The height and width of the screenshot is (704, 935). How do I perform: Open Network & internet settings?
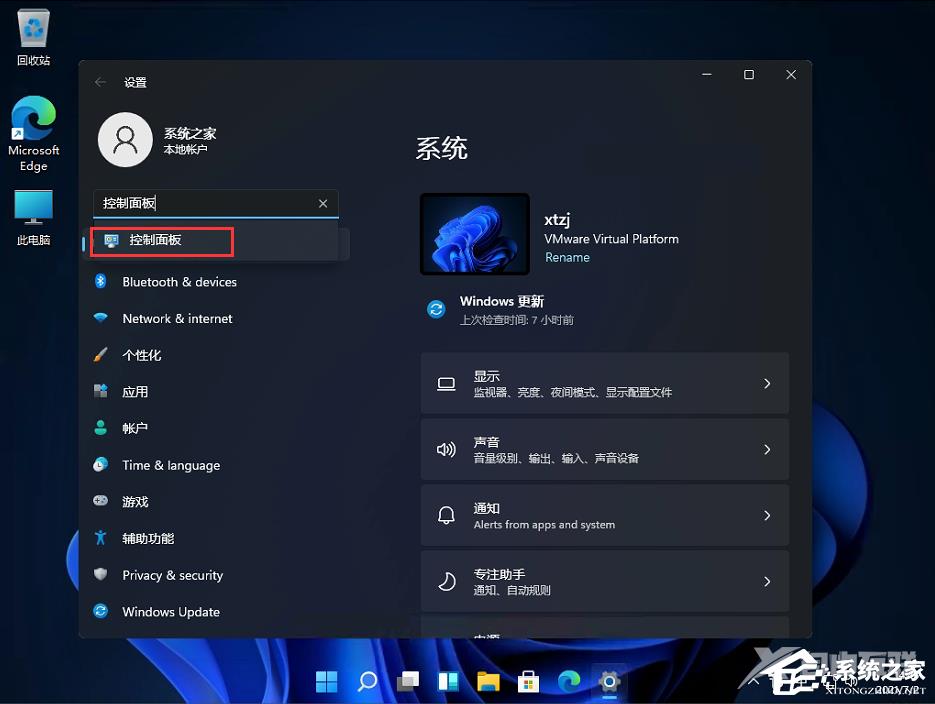click(x=176, y=318)
